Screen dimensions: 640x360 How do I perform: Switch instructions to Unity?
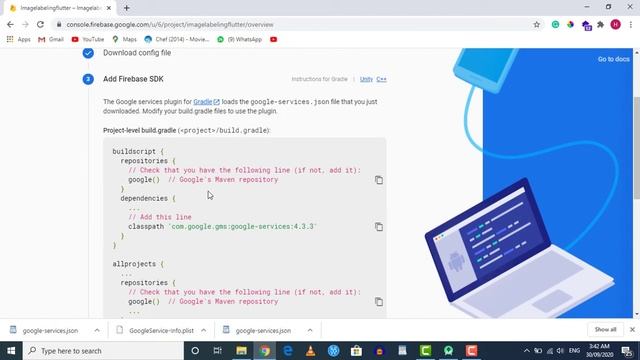coord(366,79)
